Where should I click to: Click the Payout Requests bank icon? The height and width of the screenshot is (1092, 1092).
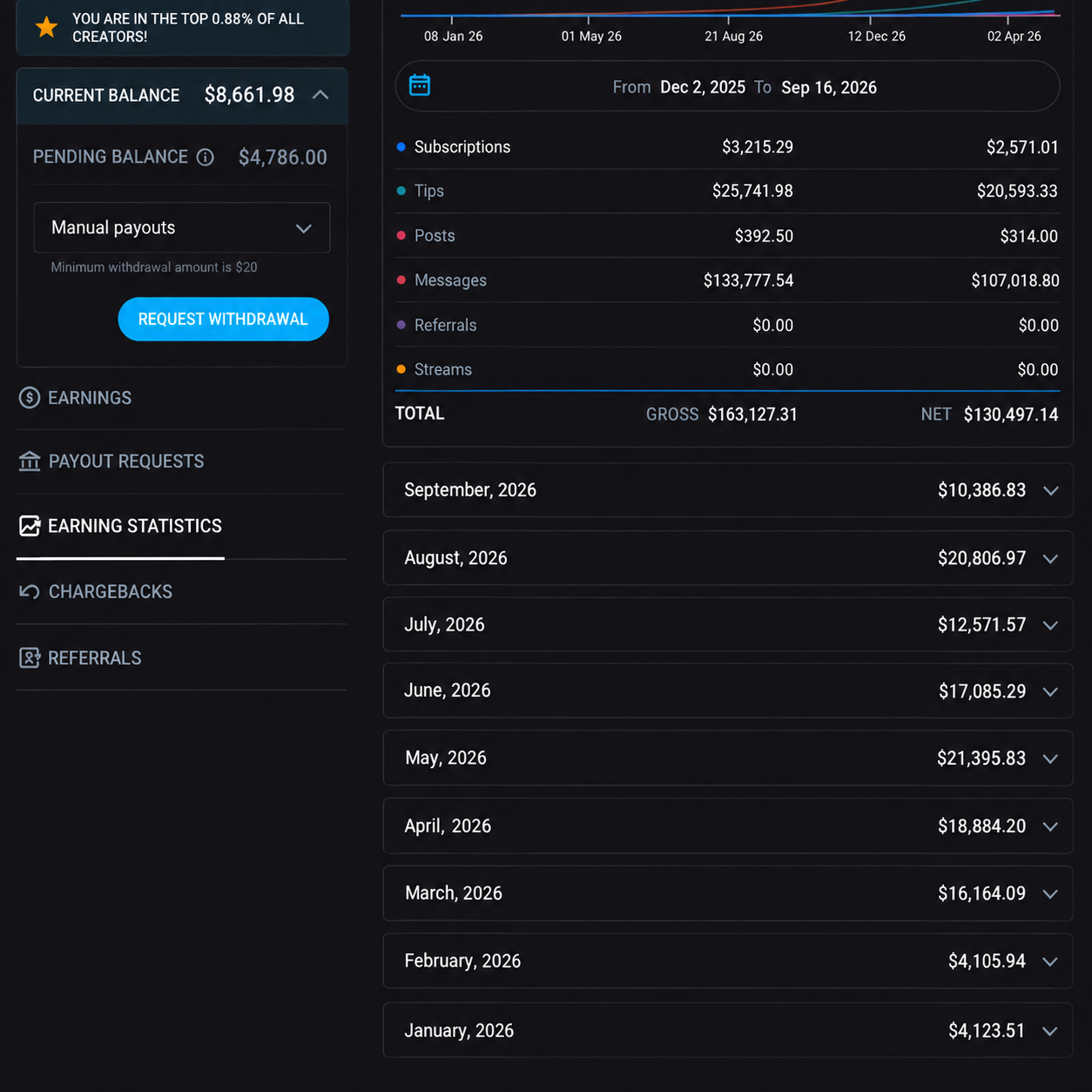click(30, 462)
